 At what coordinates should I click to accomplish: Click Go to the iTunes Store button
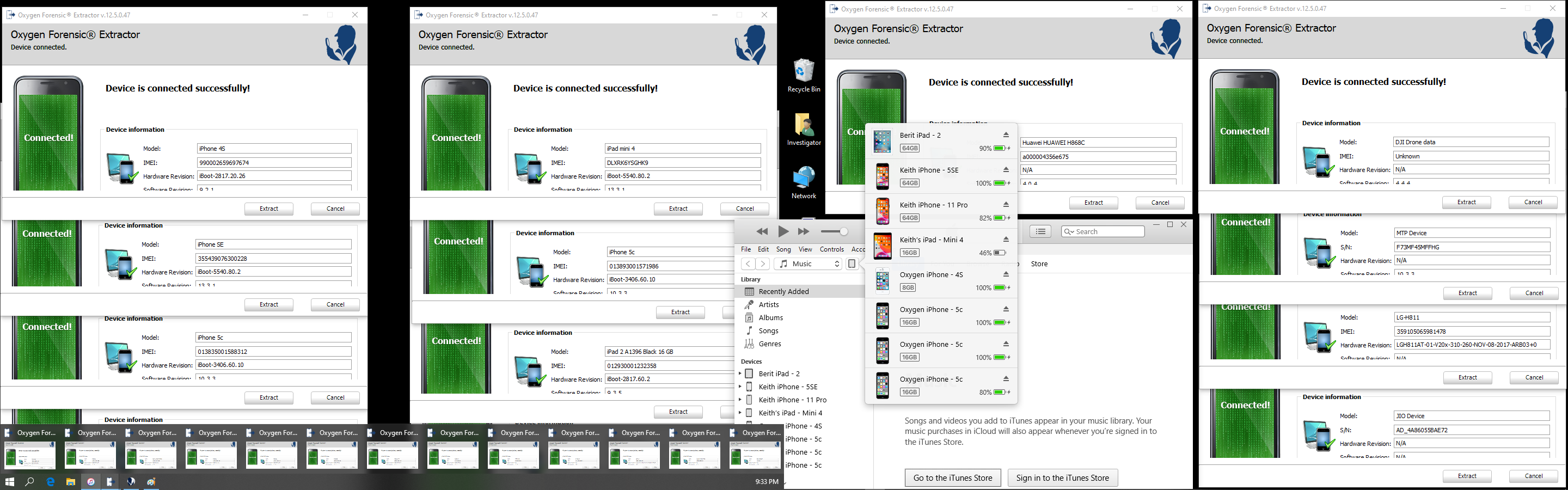click(953, 478)
